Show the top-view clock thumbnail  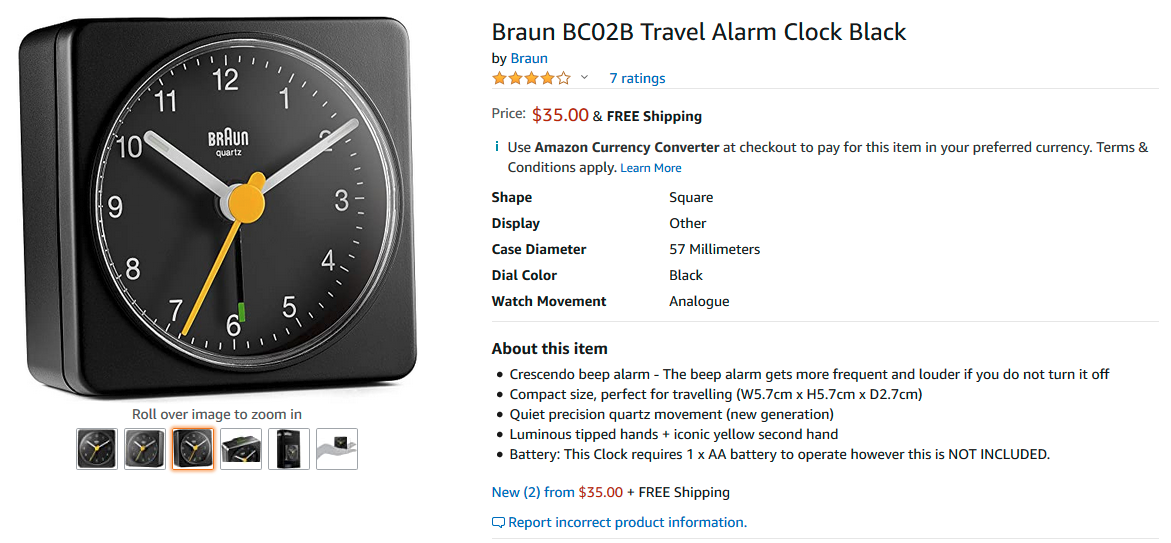click(x=241, y=449)
